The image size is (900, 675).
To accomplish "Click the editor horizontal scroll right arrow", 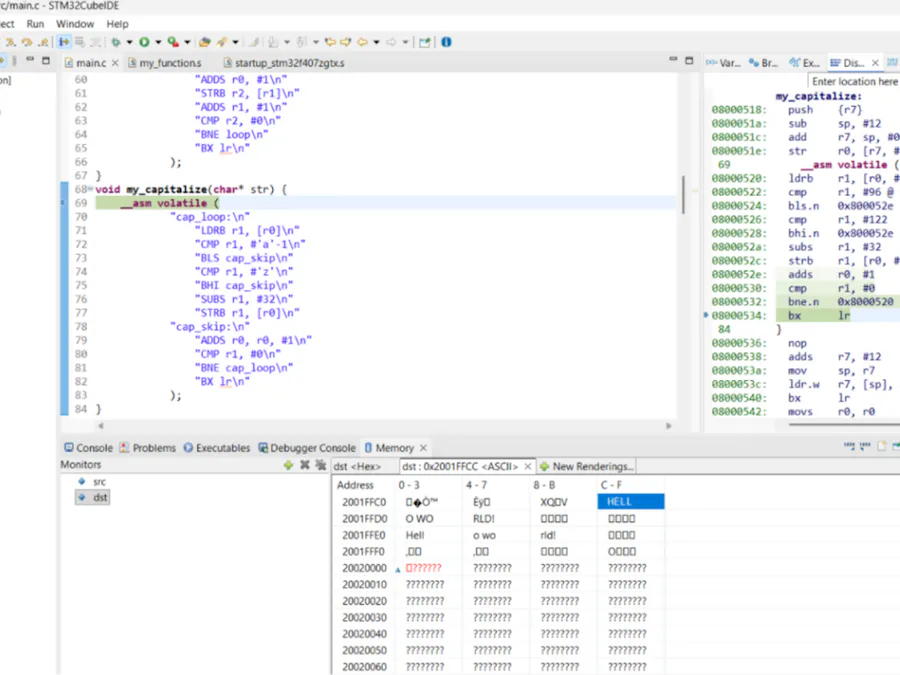I will point(668,426).
